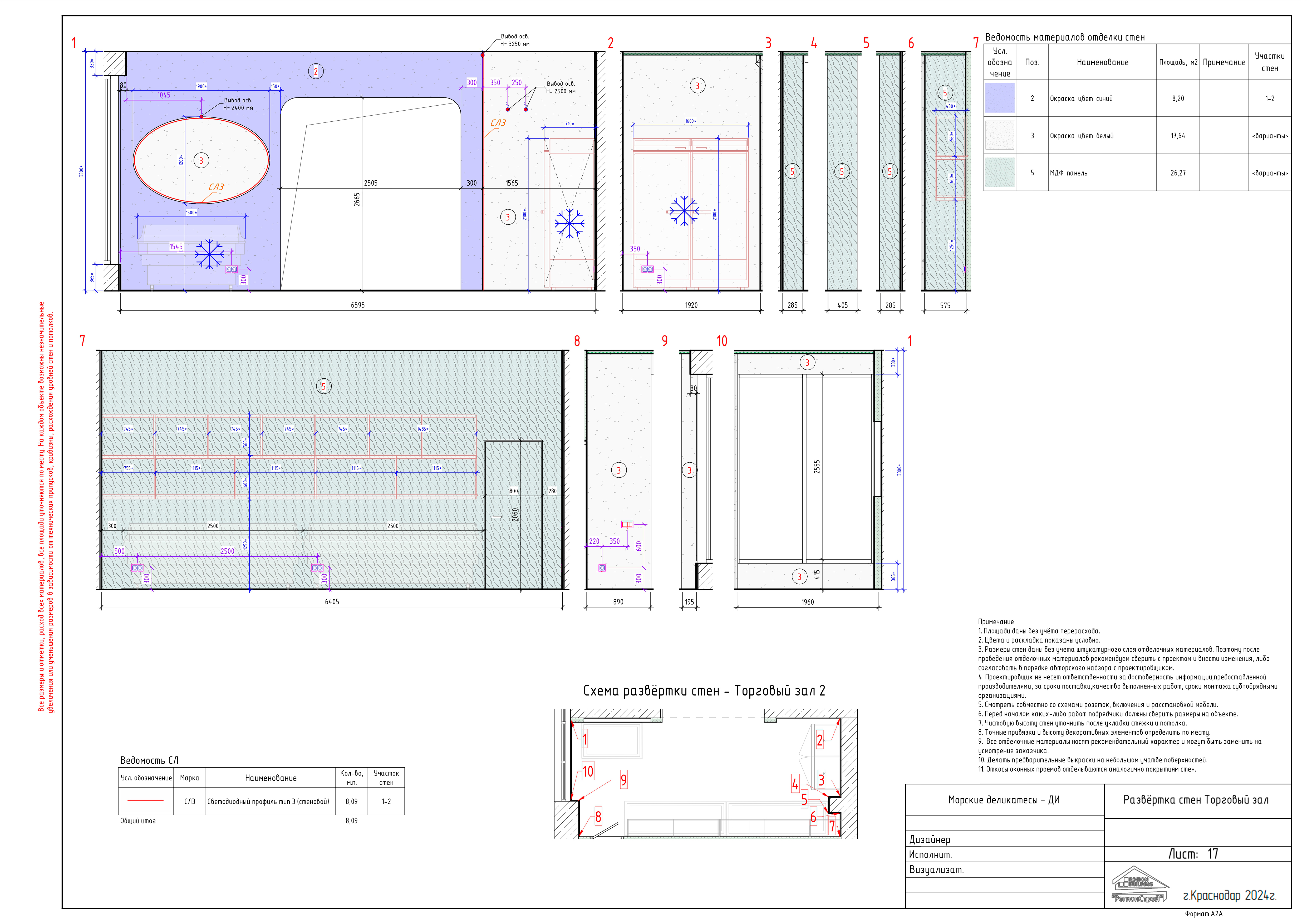Select the green МДФ панель swatch in materials table

click(1000, 172)
